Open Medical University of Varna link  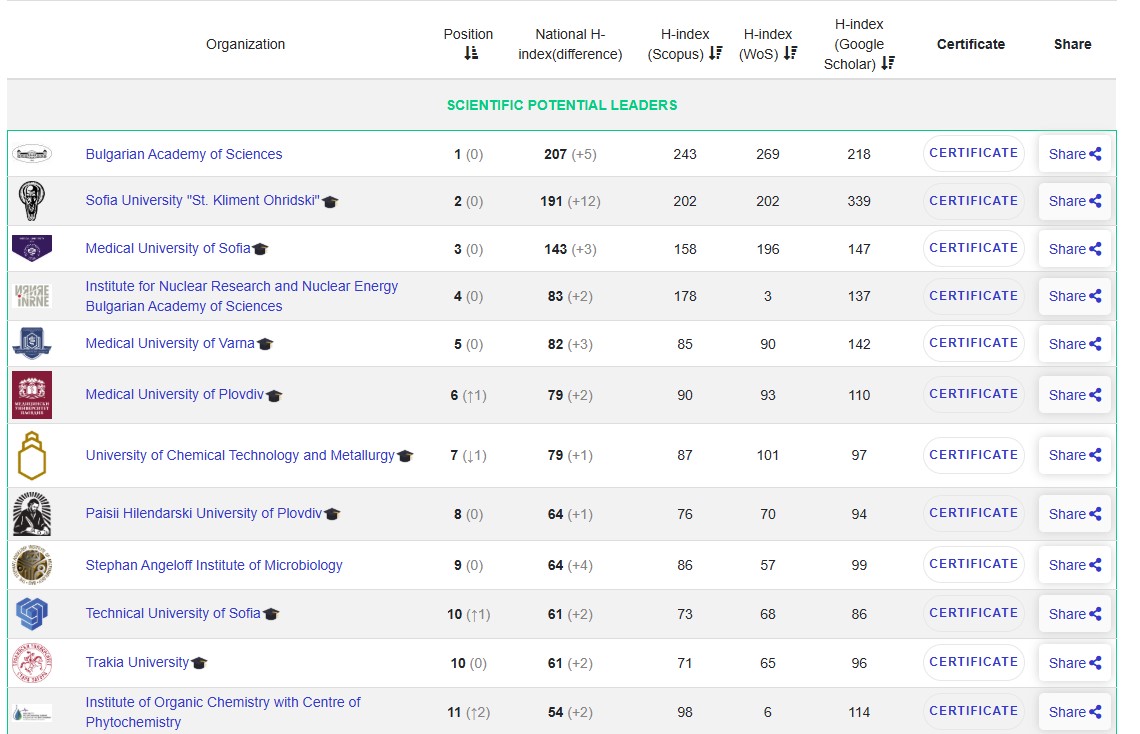(x=170, y=343)
